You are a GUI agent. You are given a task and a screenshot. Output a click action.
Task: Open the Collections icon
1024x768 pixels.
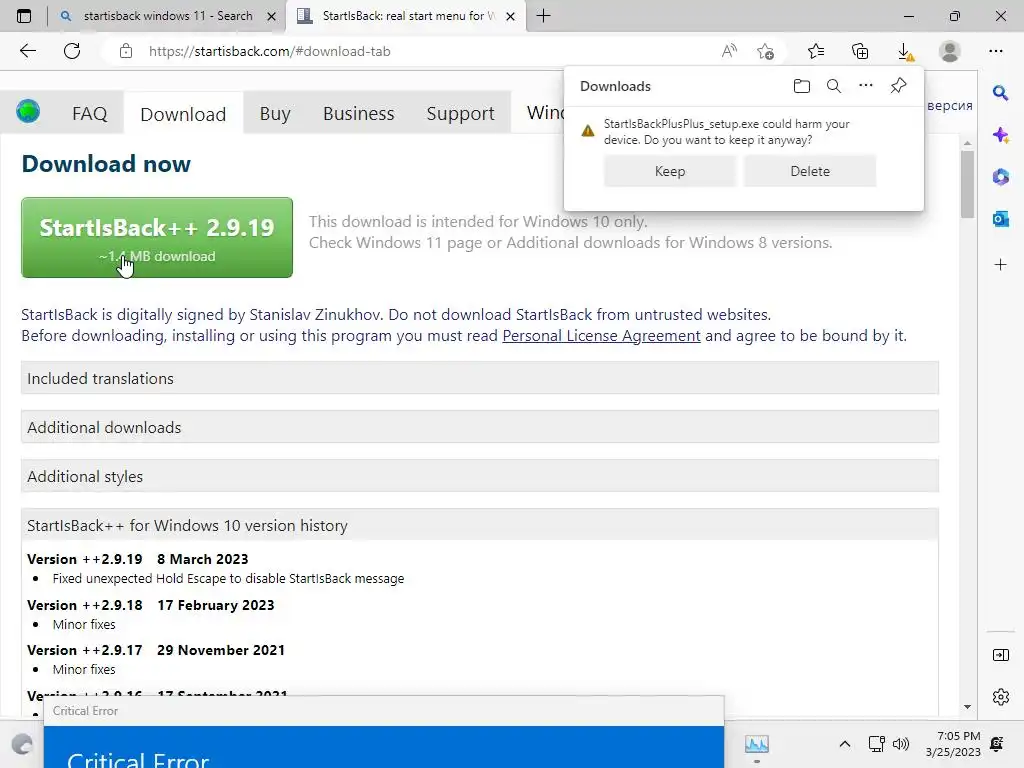[x=860, y=51]
